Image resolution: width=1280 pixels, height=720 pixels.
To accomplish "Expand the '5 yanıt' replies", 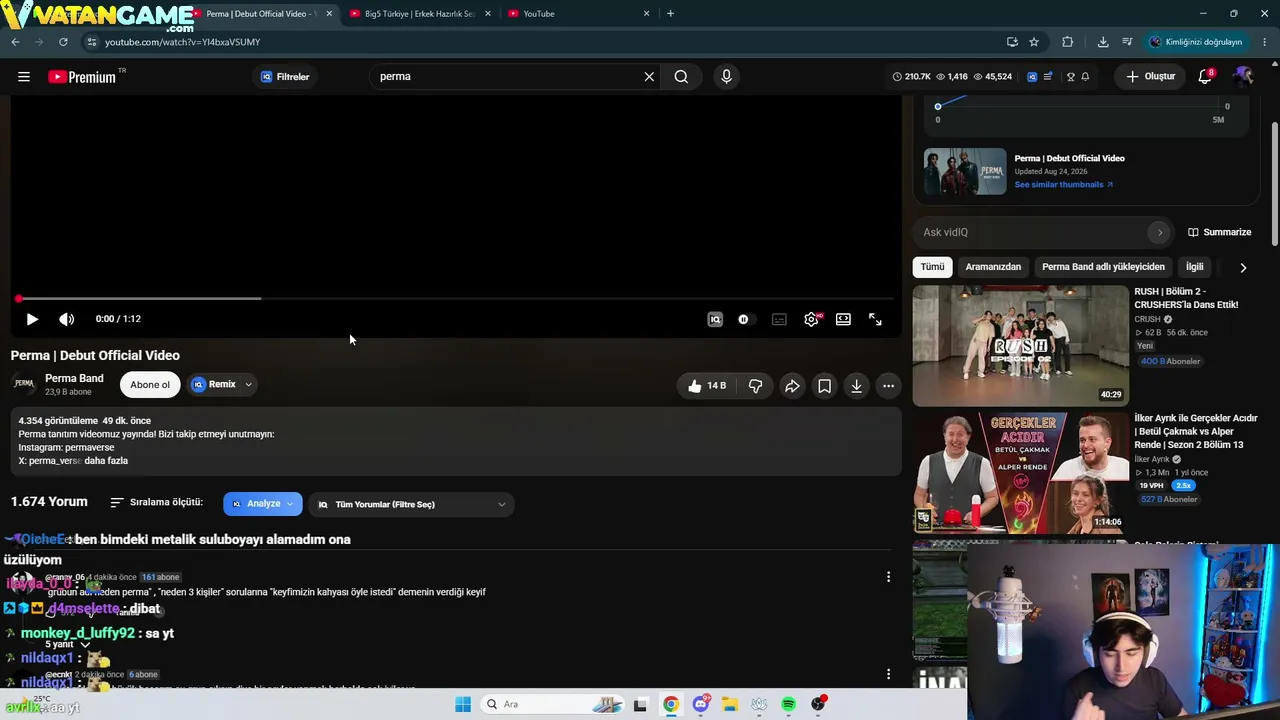I will (68, 645).
